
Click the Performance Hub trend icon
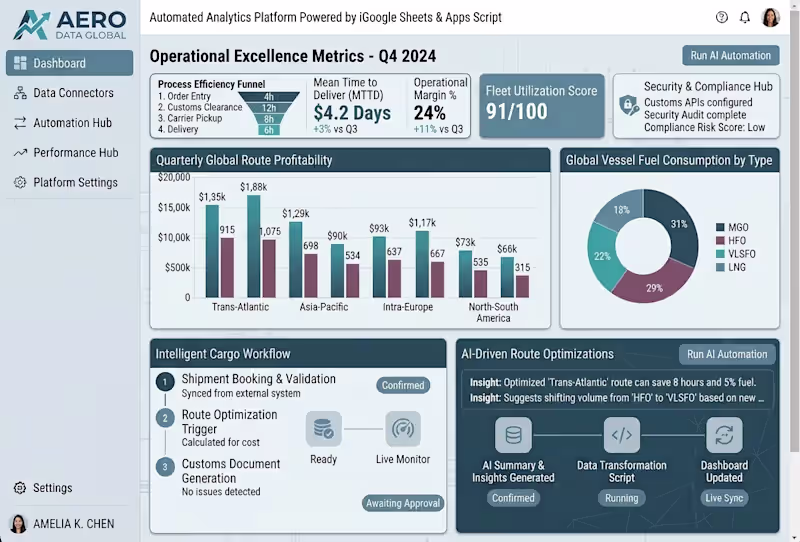point(20,153)
